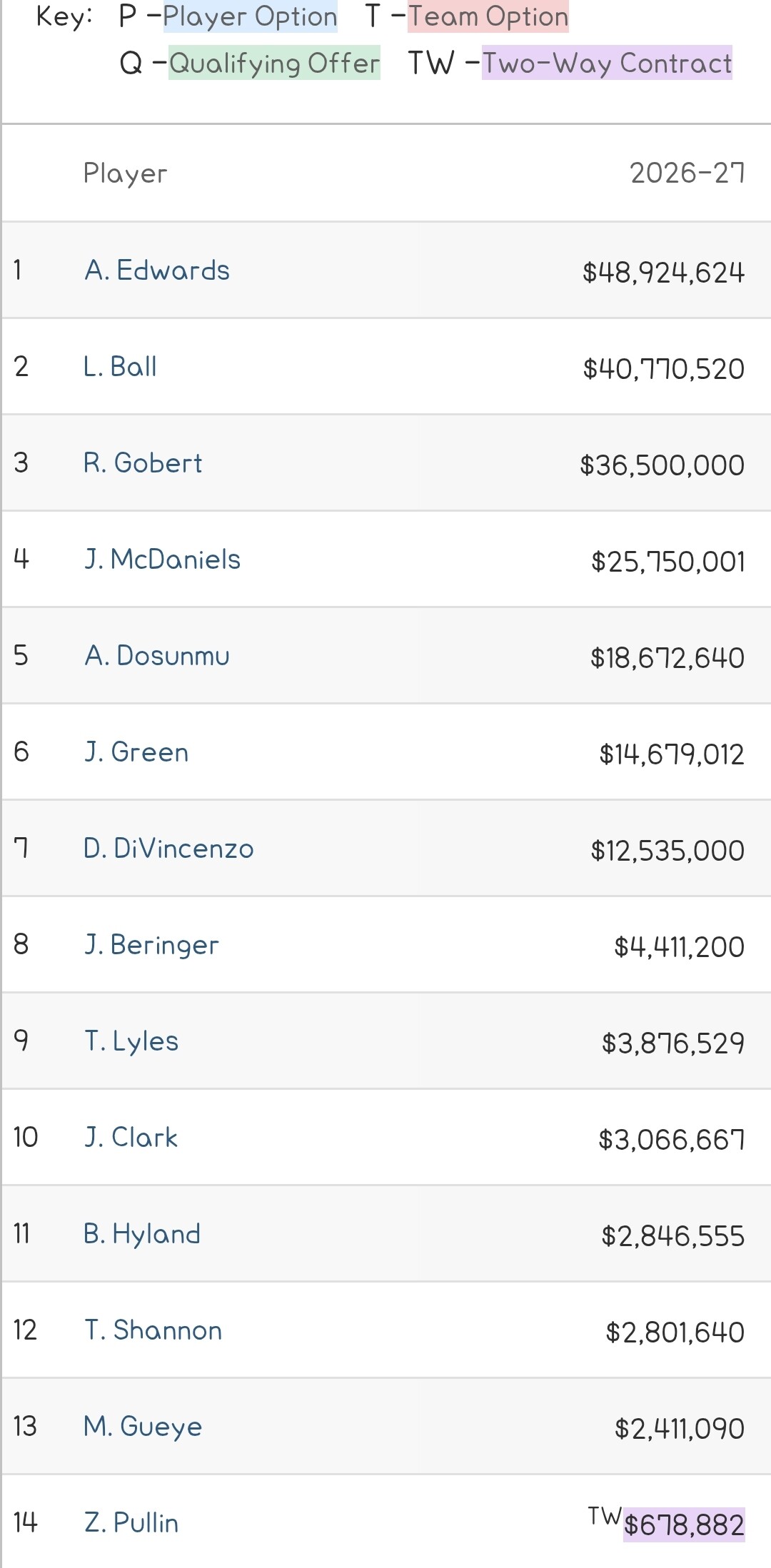This screenshot has width=771, height=1568.
Task: Open J. Beringer player page
Action: (x=151, y=945)
